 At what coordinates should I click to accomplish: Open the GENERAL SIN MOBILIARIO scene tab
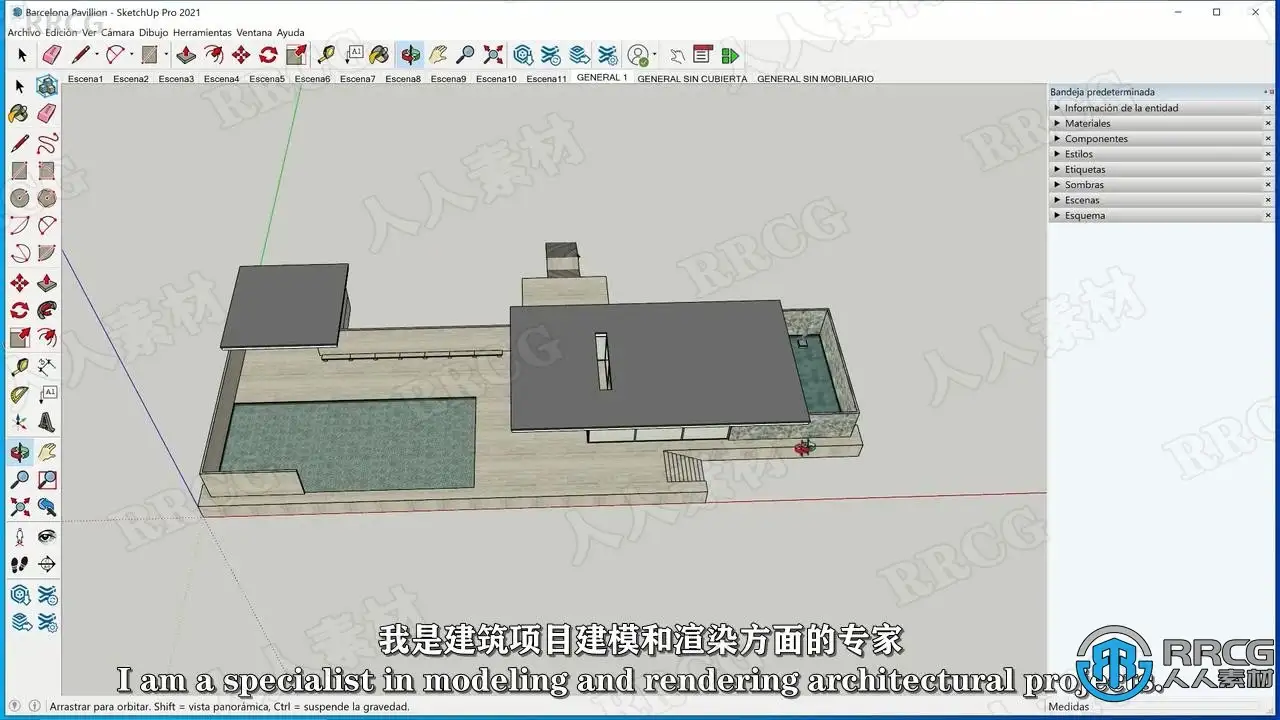(x=815, y=79)
